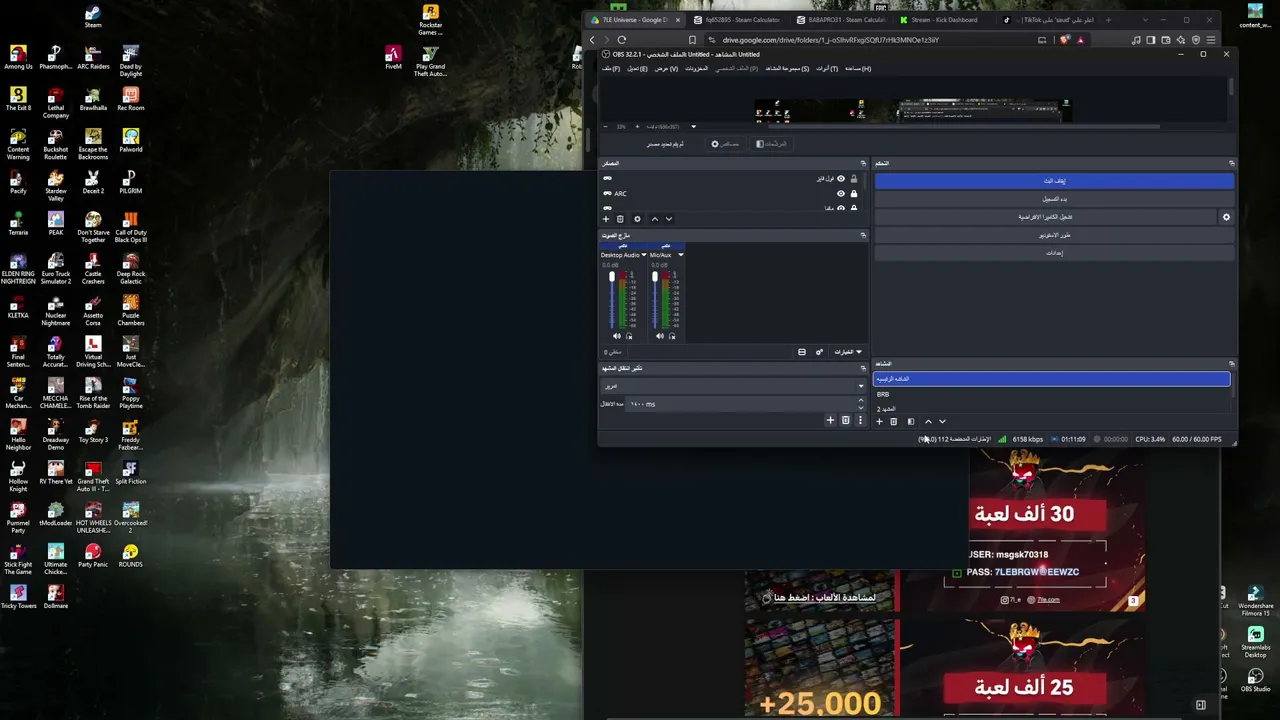This screenshot has width=1280, height=720.
Task: Open Mic/Aux channel options arrow
Action: pyautogui.click(x=681, y=255)
